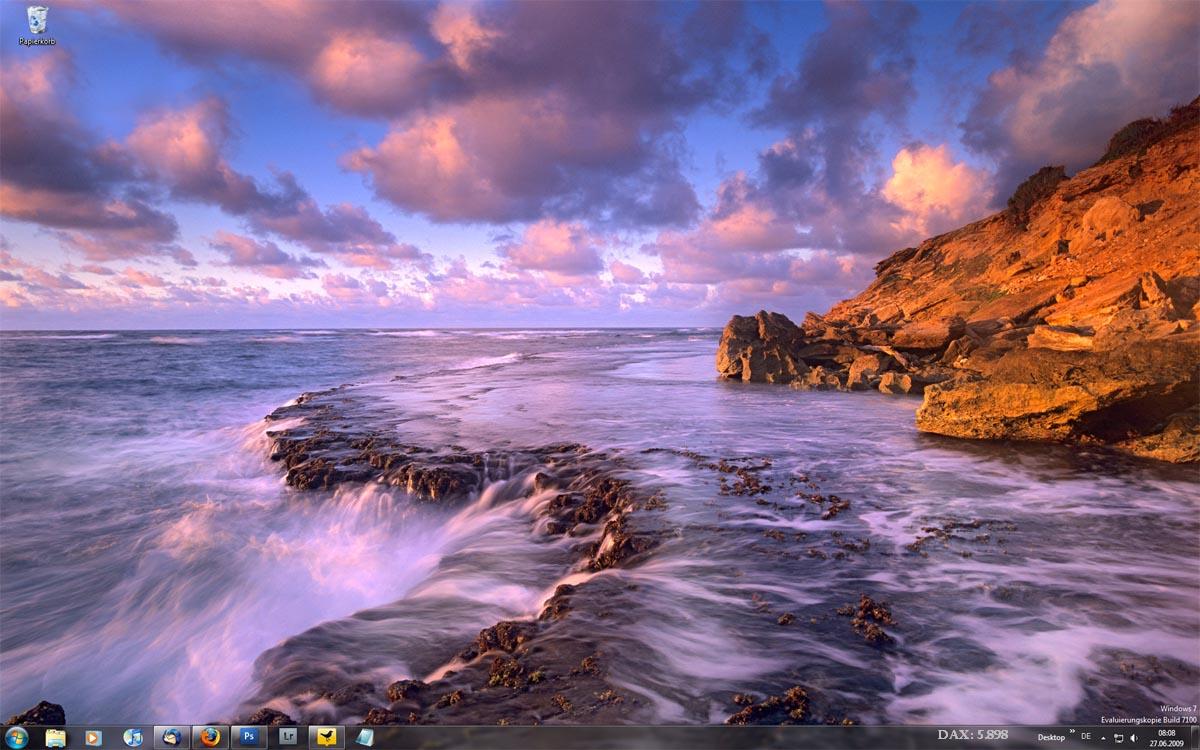Open the yellow bird Twitter client

click(326, 738)
